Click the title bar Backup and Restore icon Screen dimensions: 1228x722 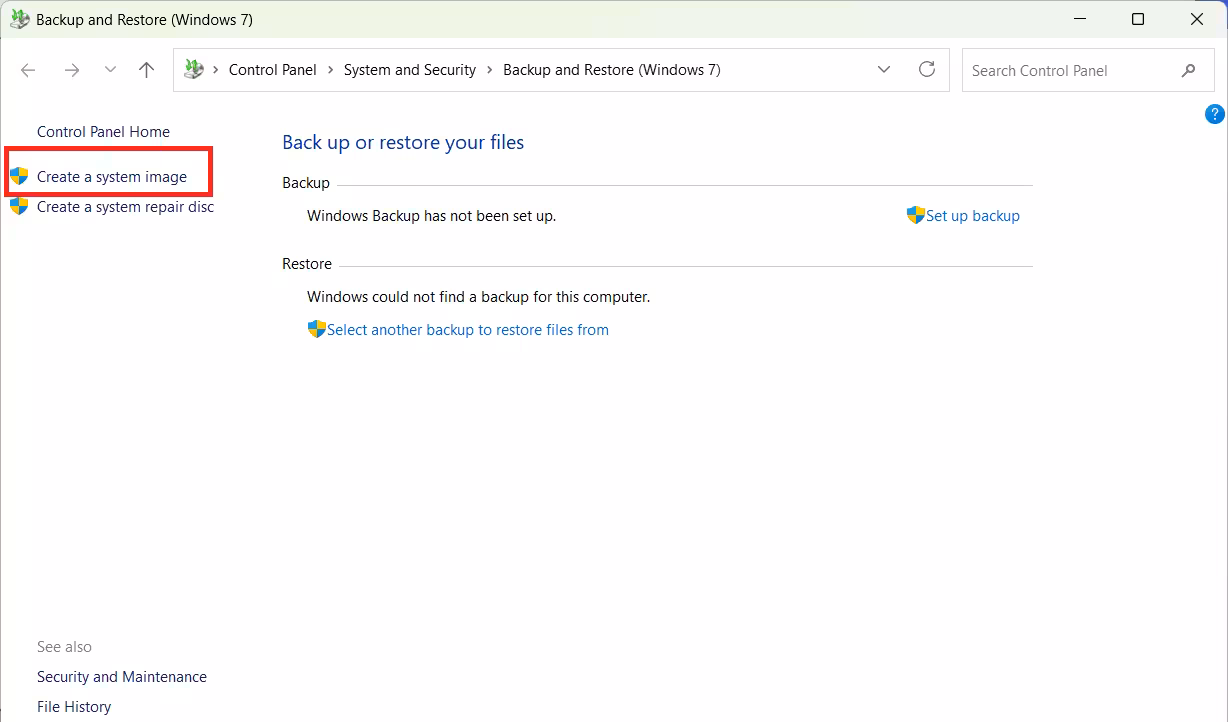pos(19,19)
